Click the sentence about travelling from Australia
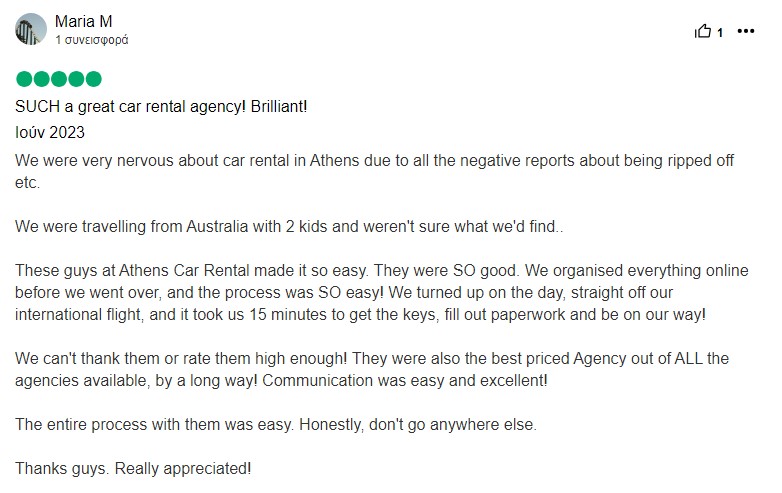 coord(289,226)
